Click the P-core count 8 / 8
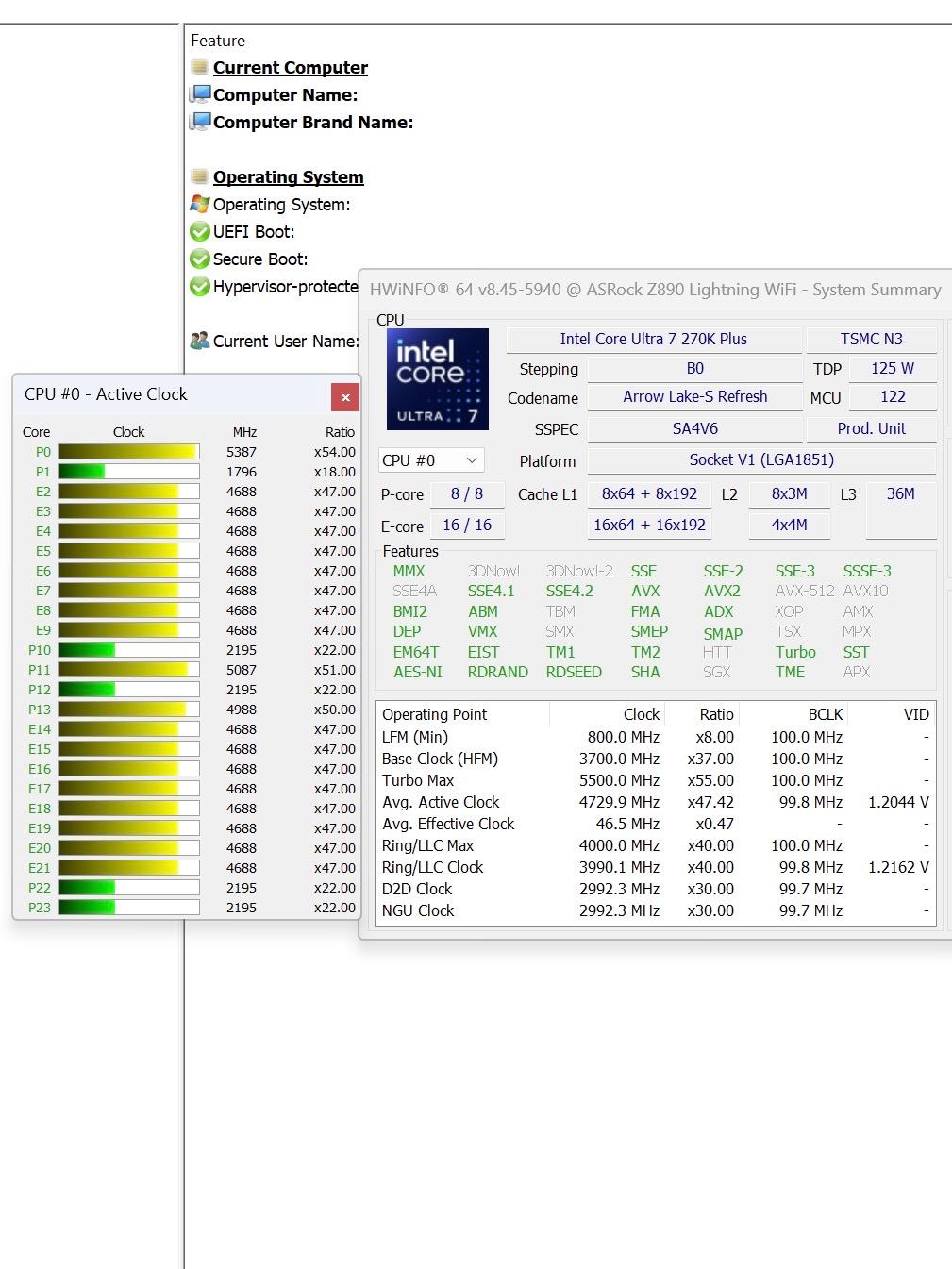This screenshot has width=952, height=1269. click(x=467, y=493)
